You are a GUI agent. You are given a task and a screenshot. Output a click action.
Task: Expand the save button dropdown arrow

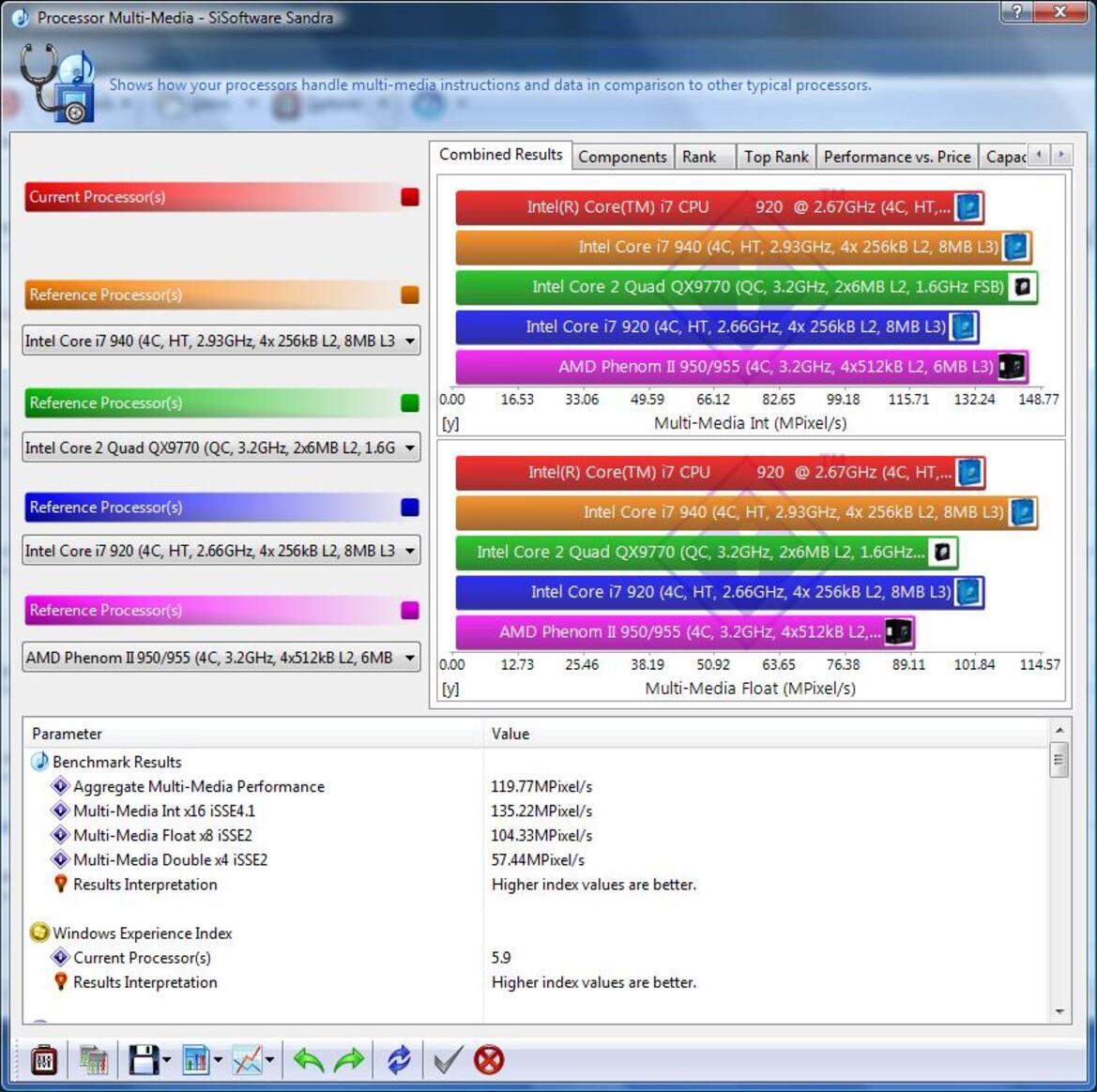coord(166,1060)
